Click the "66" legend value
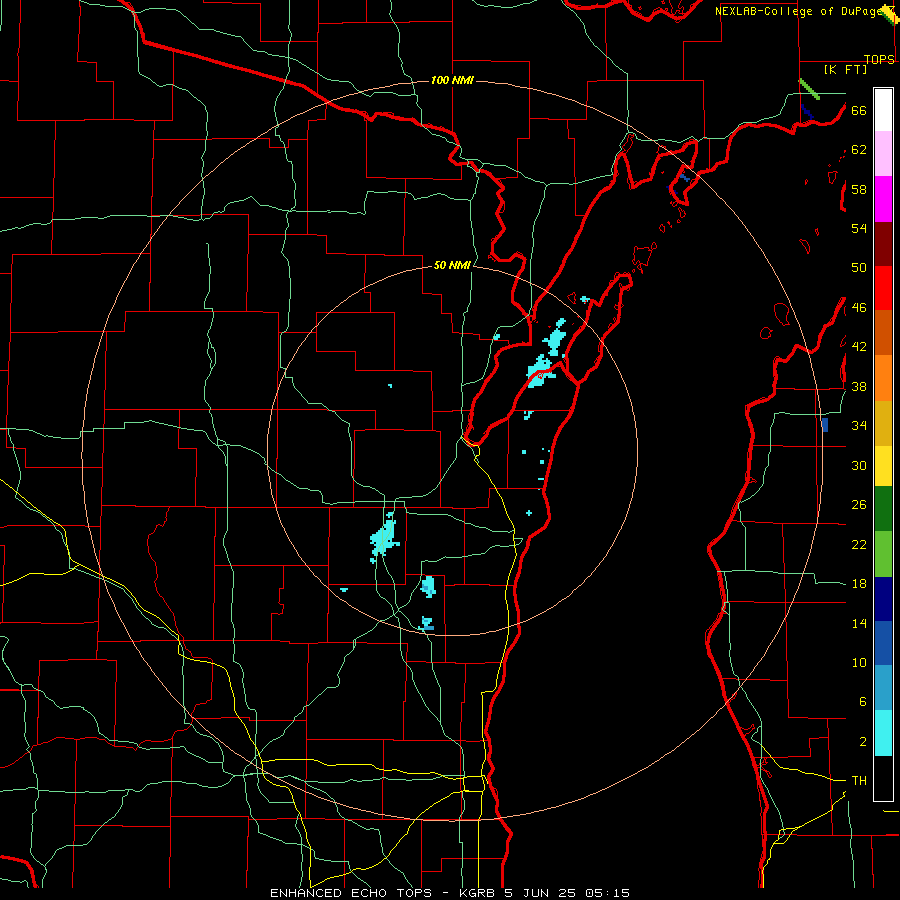Image resolution: width=900 pixels, height=900 pixels. [x=859, y=110]
